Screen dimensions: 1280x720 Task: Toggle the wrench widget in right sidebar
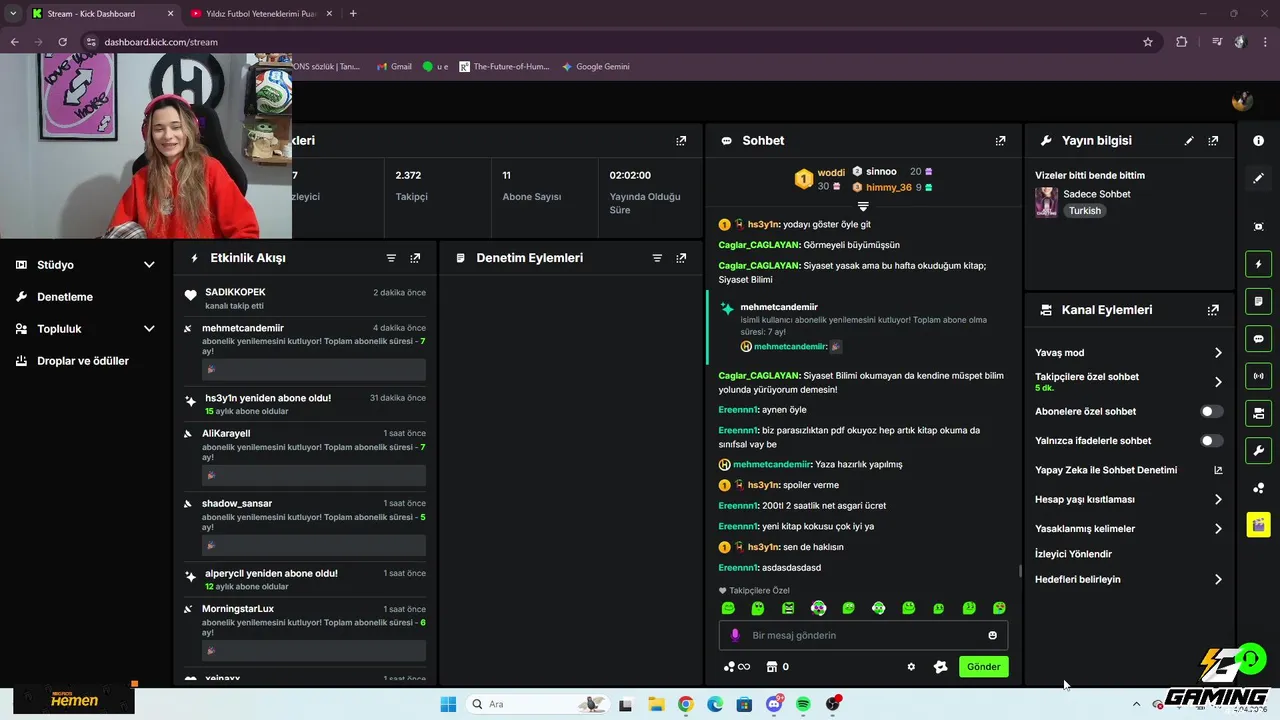1258,450
